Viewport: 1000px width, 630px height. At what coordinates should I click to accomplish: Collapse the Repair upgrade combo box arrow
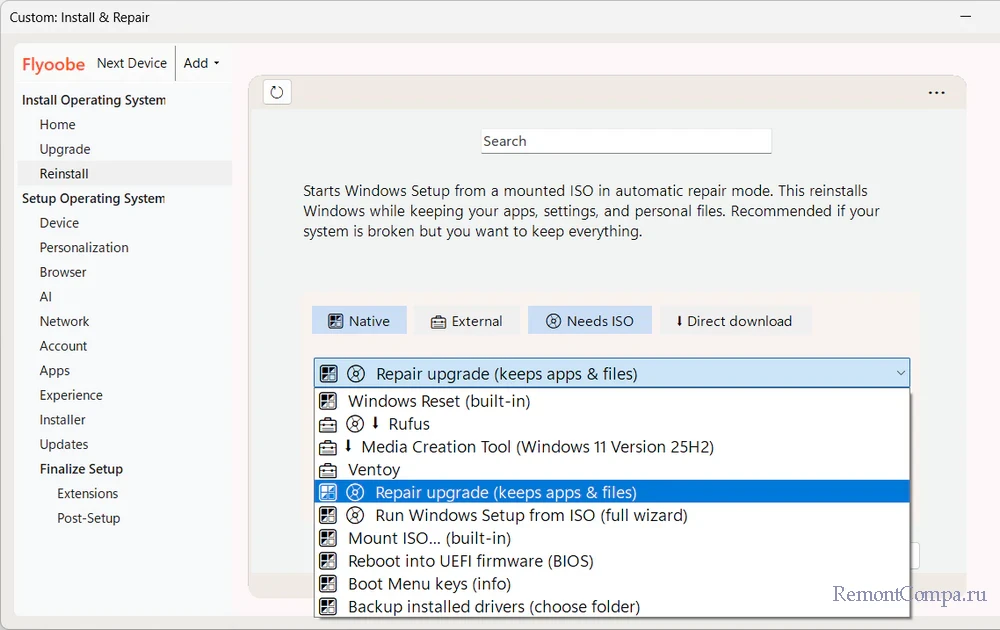coord(901,374)
